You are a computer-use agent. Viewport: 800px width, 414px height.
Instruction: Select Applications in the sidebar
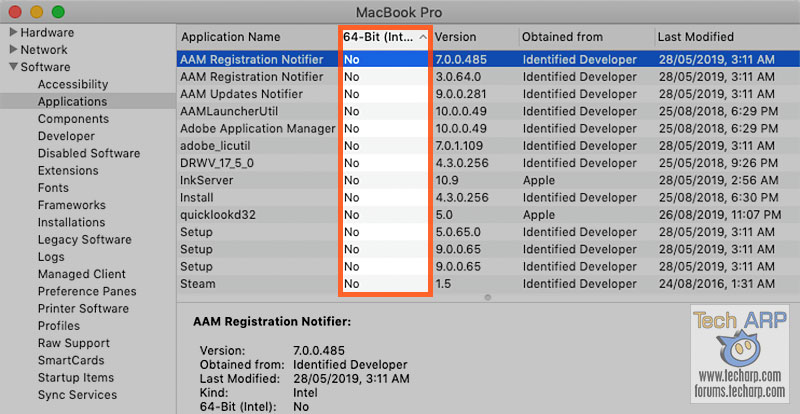[x=72, y=102]
